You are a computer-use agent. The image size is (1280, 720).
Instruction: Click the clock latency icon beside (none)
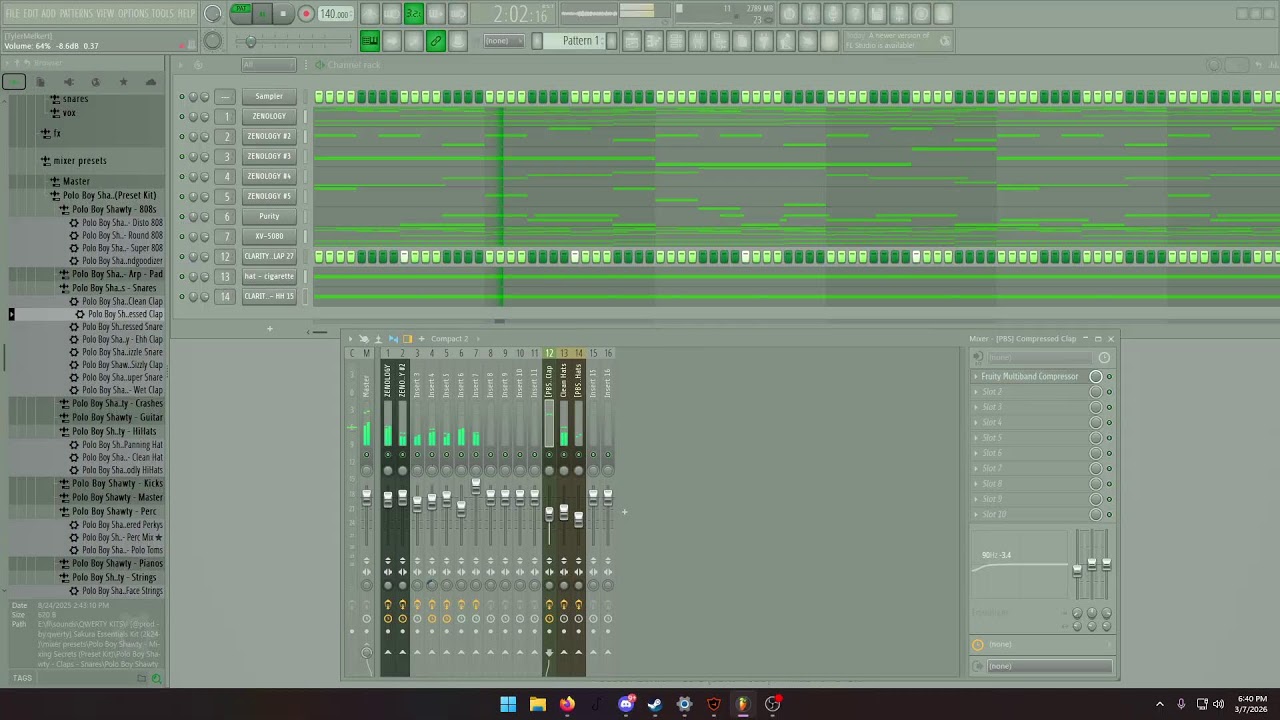pyautogui.click(x=978, y=645)
